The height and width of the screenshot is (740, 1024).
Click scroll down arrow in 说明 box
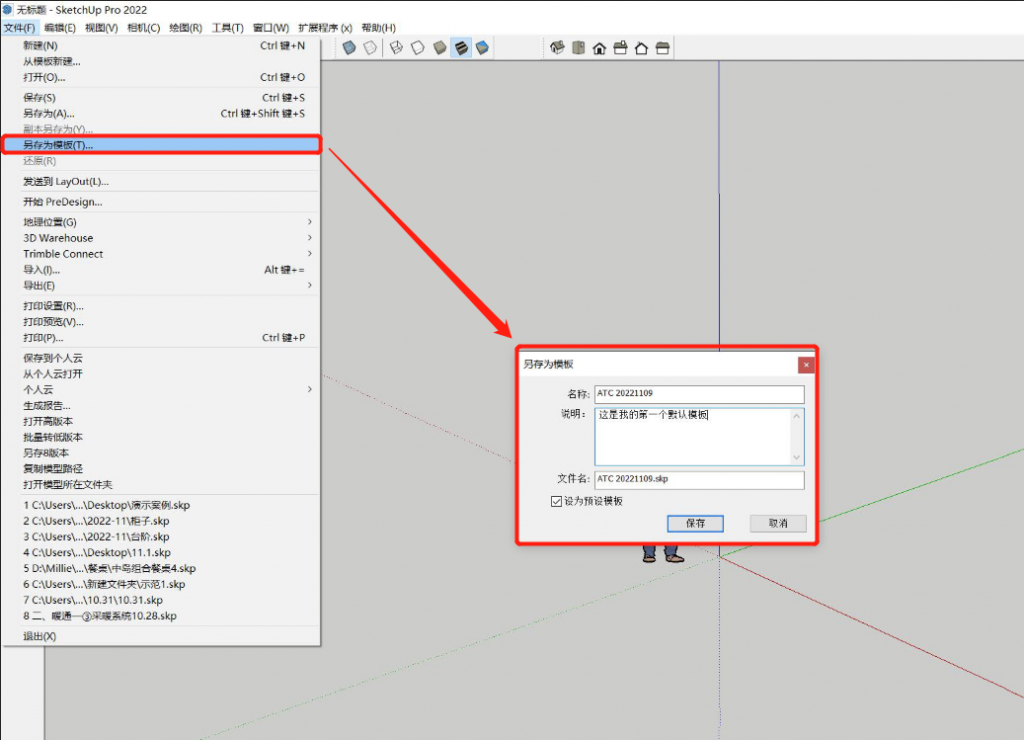(x=797, y=457)
